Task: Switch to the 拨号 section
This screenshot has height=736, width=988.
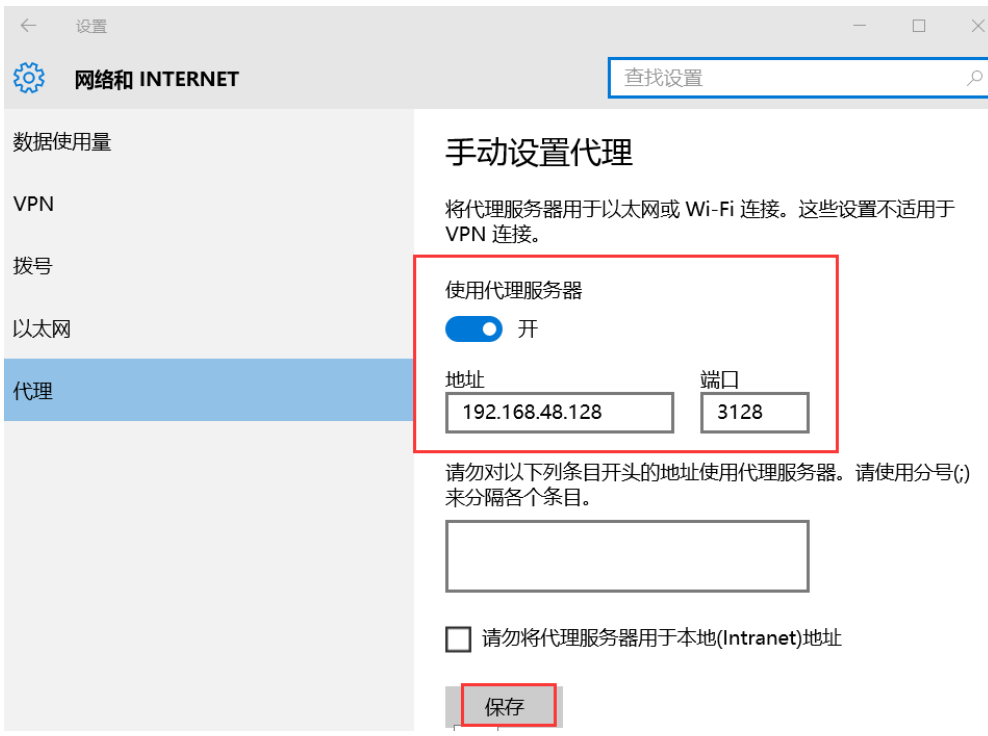Action: [32, 266]
